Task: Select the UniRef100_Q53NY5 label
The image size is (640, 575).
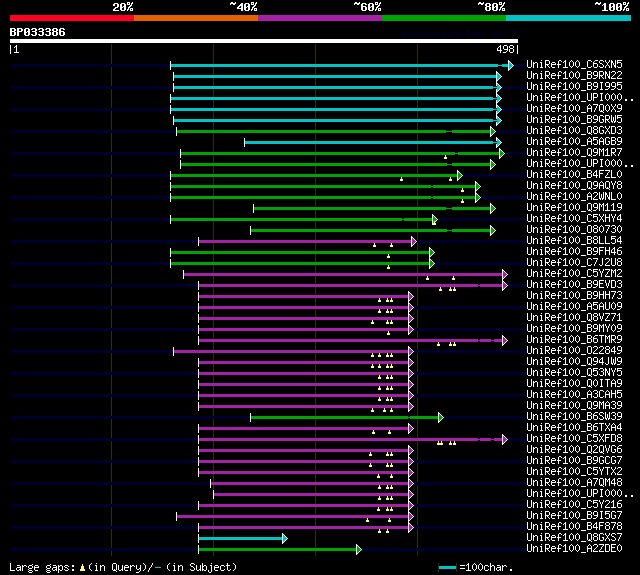Action: point(574,373)
